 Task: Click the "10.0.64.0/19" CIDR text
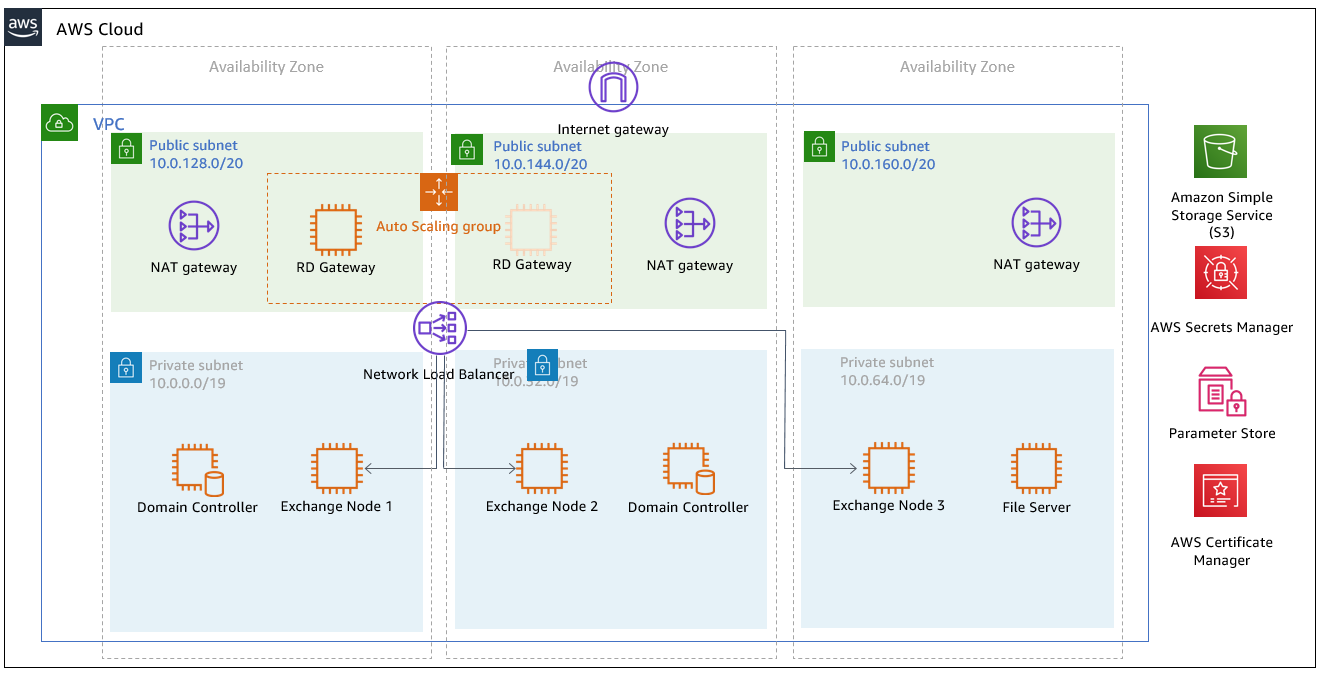click(882, 380)
